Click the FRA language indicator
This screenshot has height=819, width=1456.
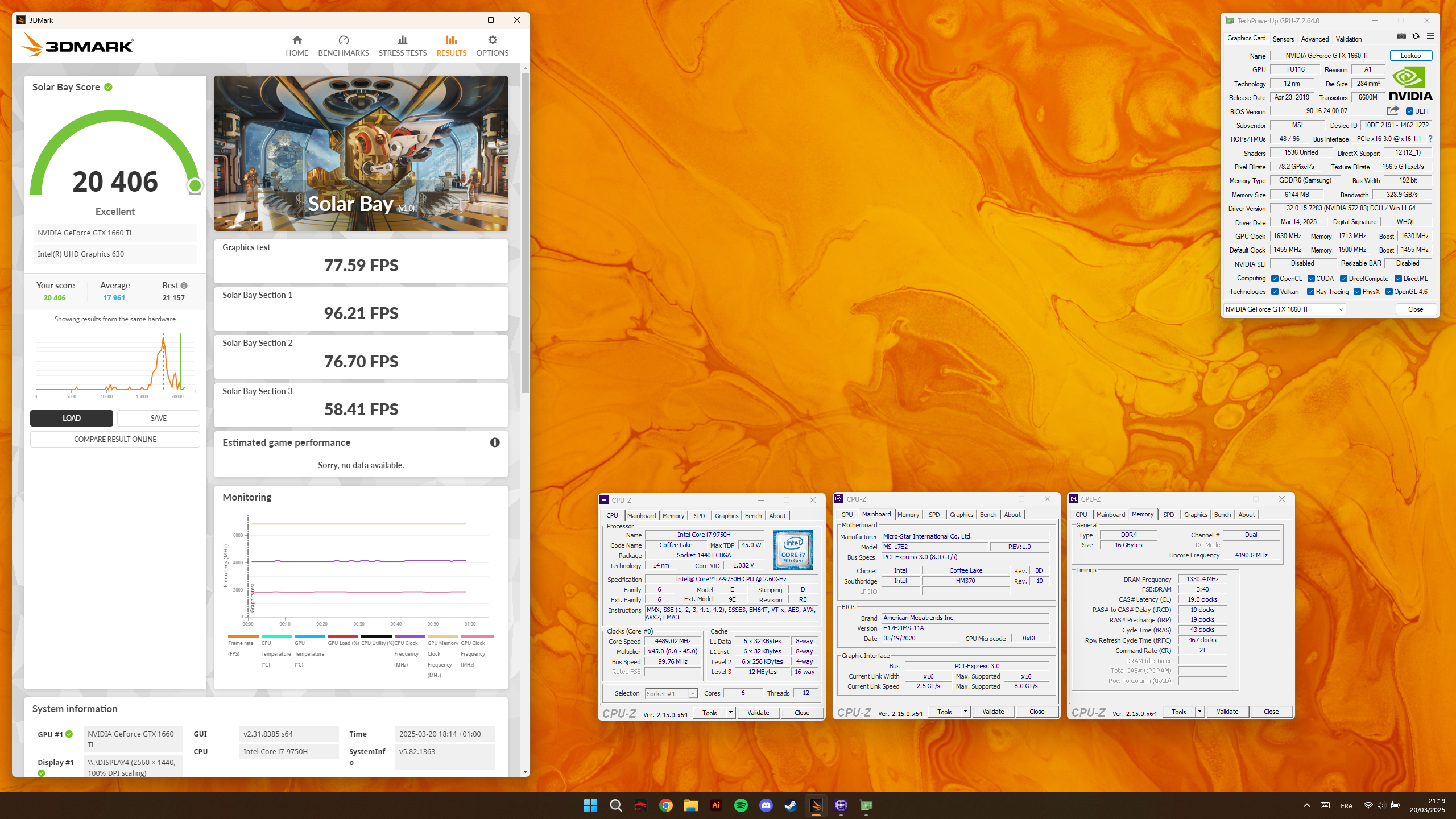[x=1346, y=806]
